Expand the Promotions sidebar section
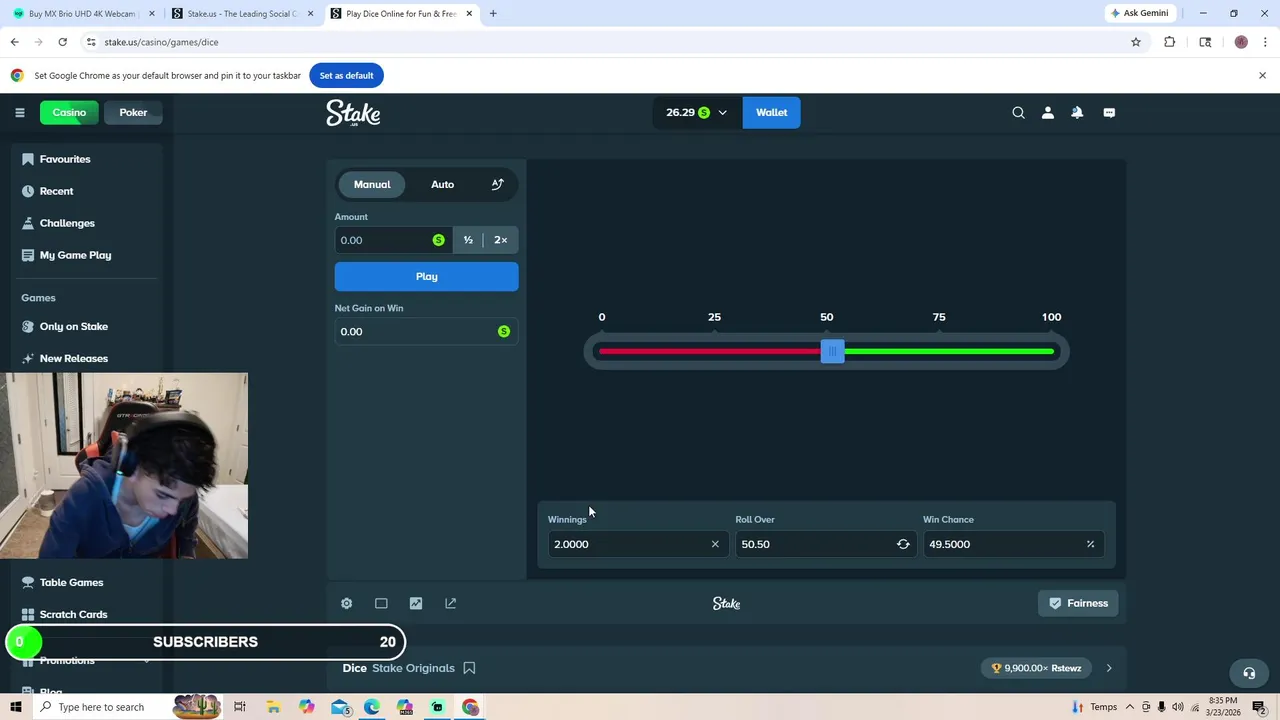 pos(147,660)
